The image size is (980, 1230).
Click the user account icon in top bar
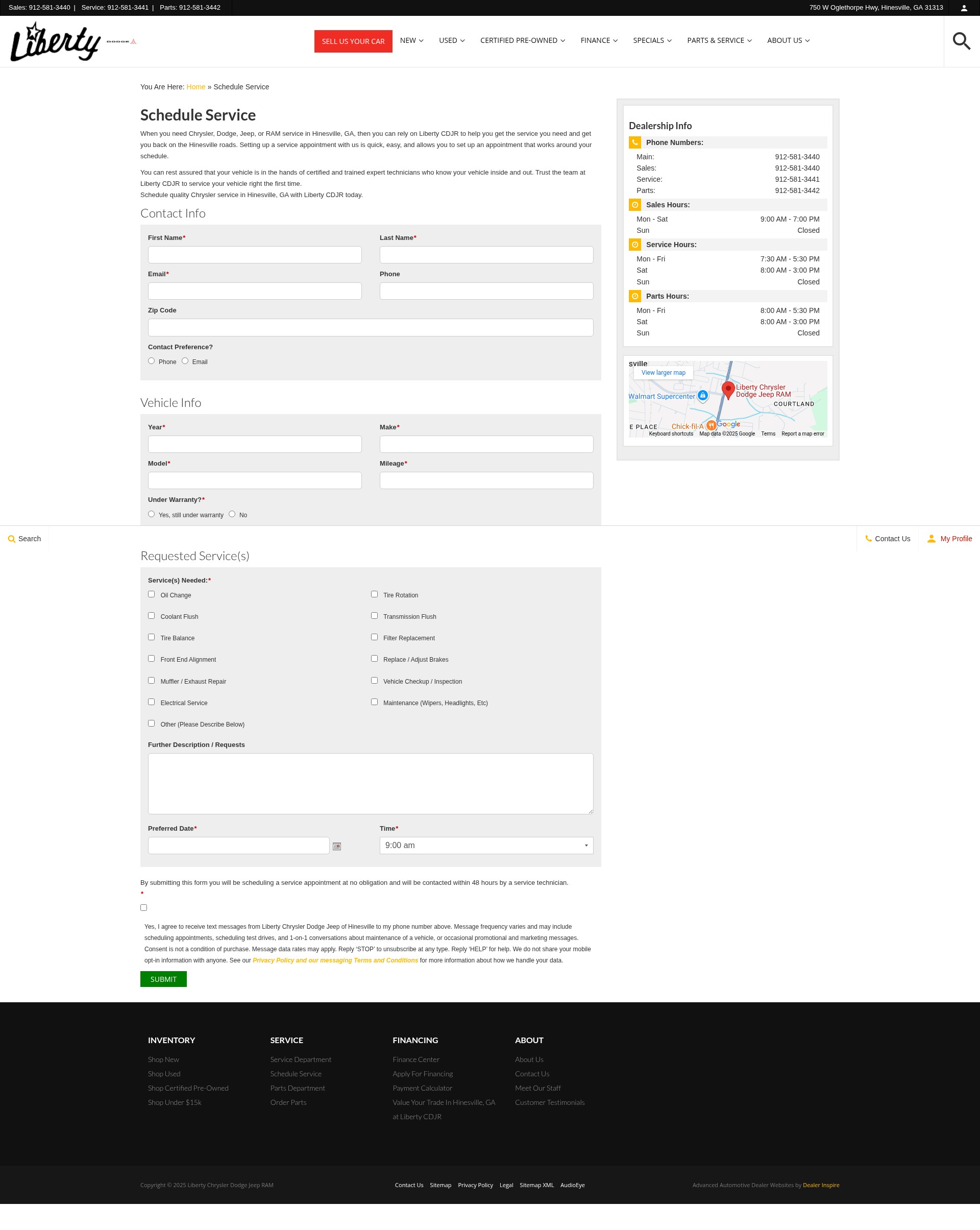(964, 8)
